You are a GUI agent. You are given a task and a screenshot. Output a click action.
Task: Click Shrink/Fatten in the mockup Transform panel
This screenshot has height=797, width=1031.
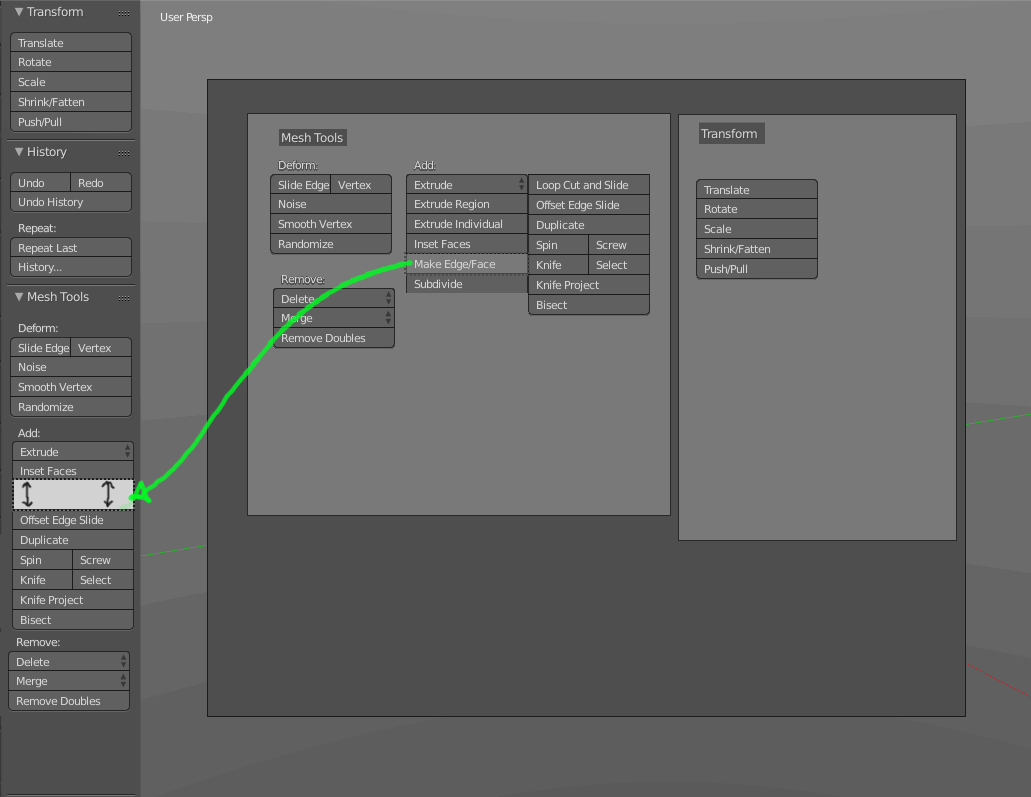point(757,249)
